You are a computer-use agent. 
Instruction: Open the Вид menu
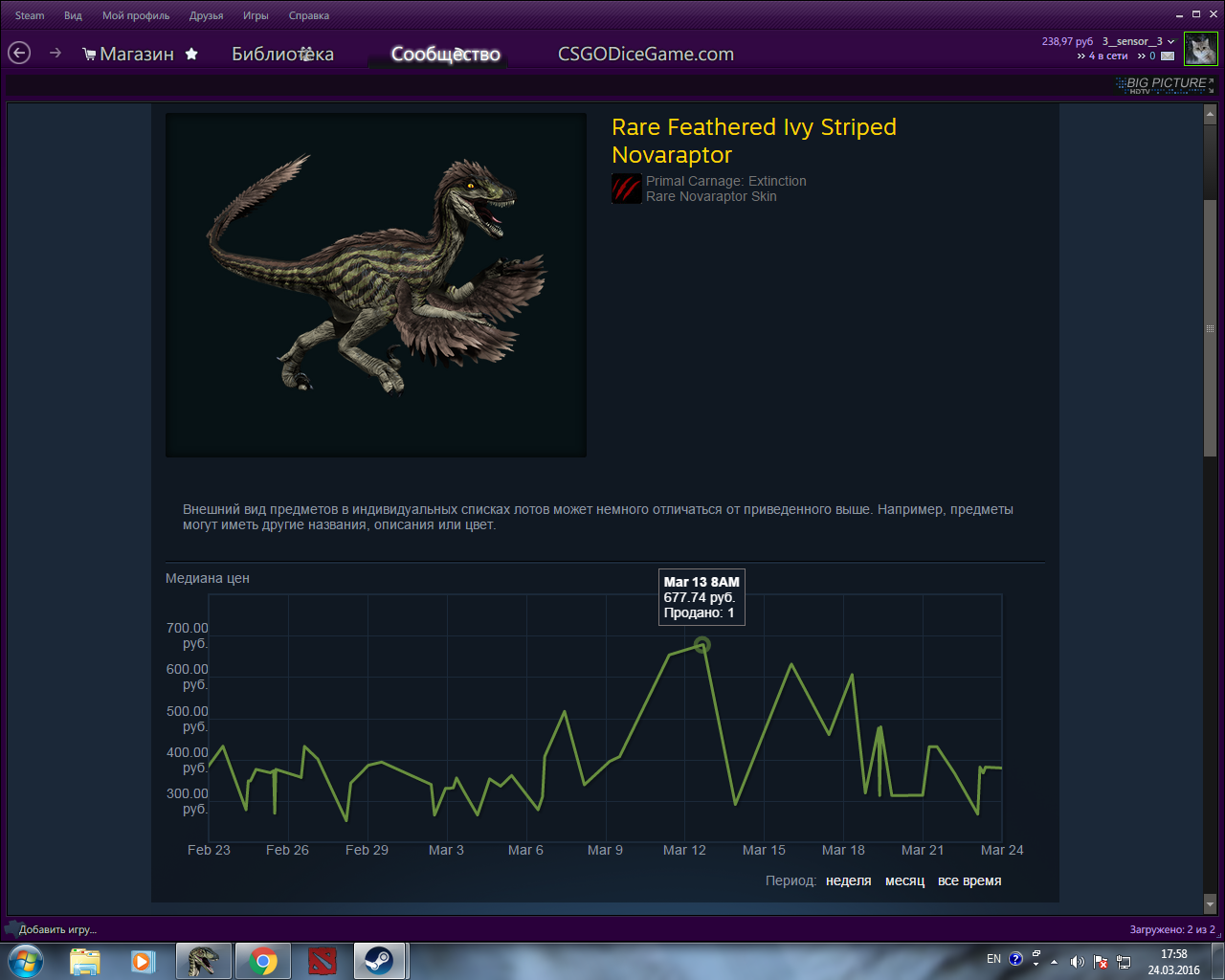(73, 15)
